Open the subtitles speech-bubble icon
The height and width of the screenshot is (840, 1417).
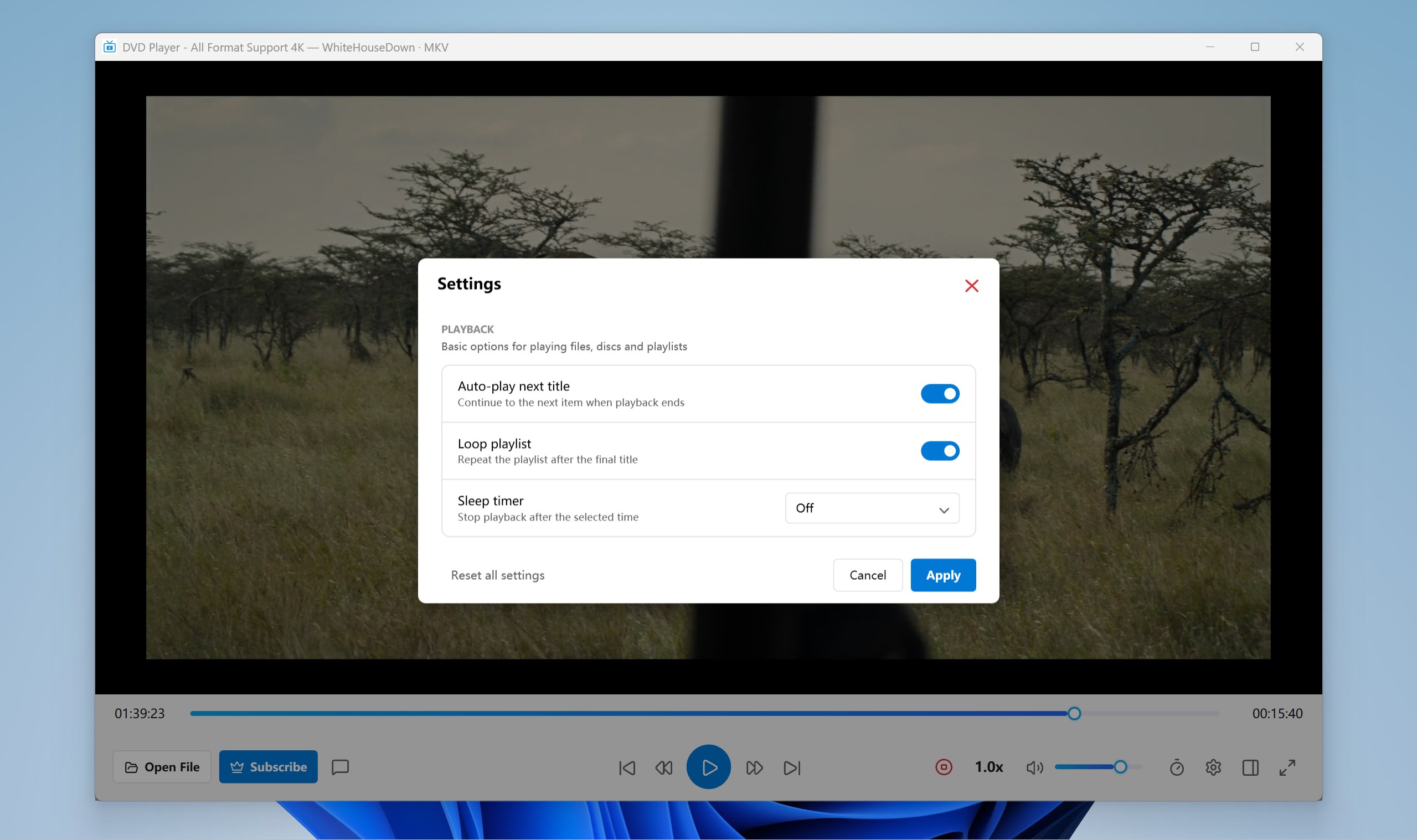pyautogui.click(x=340, y=767)
